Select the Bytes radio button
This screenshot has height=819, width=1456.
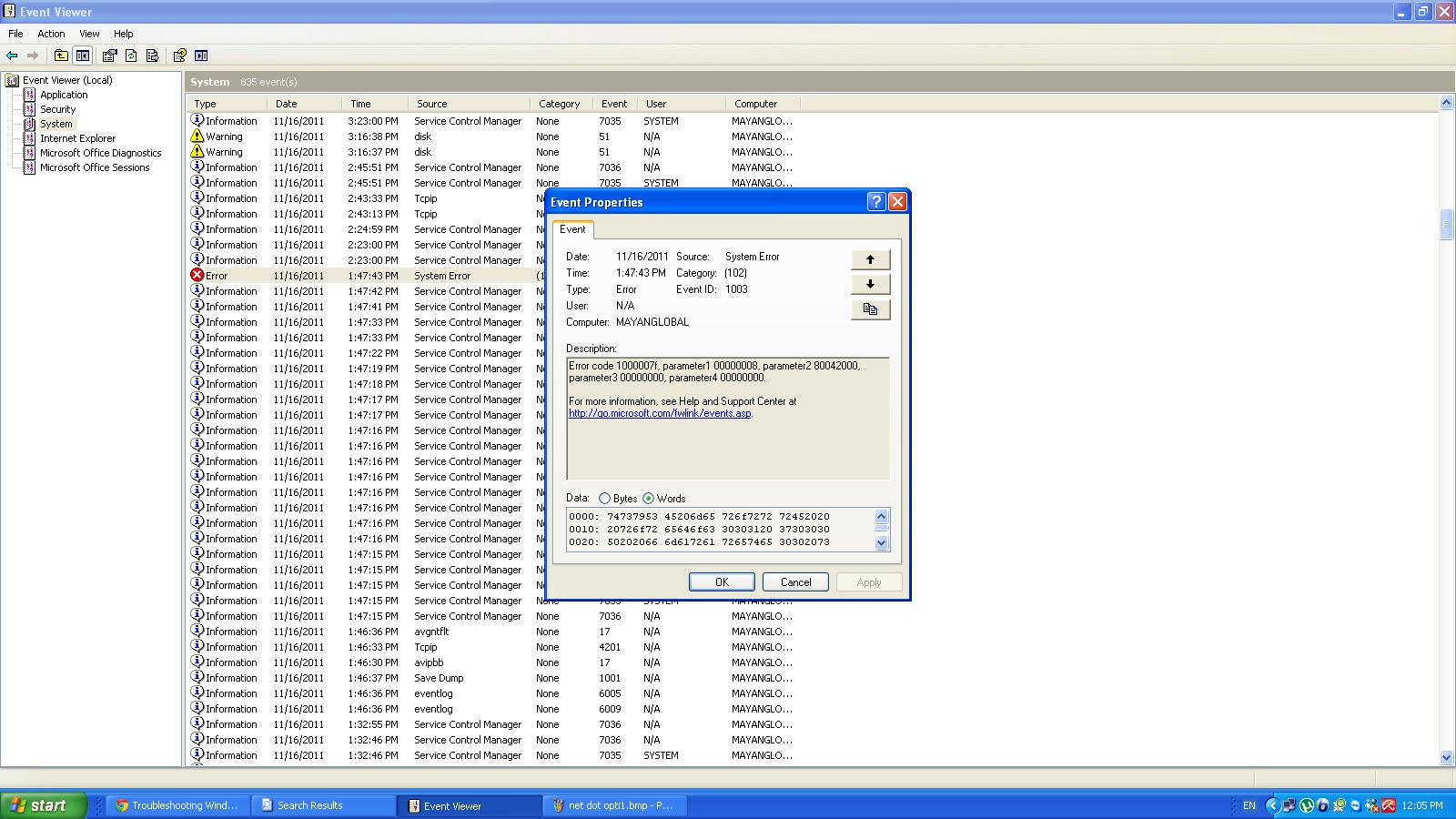[605, 499]
